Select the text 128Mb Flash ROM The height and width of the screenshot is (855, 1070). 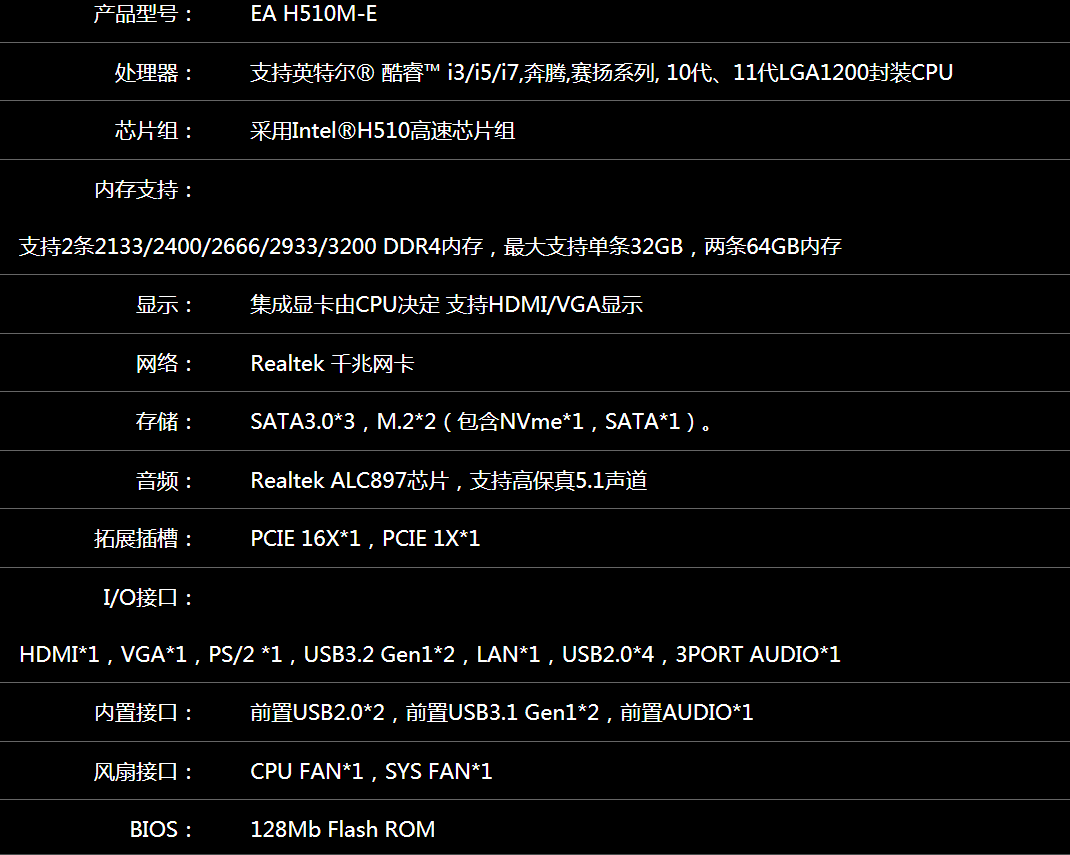point(343,829)
